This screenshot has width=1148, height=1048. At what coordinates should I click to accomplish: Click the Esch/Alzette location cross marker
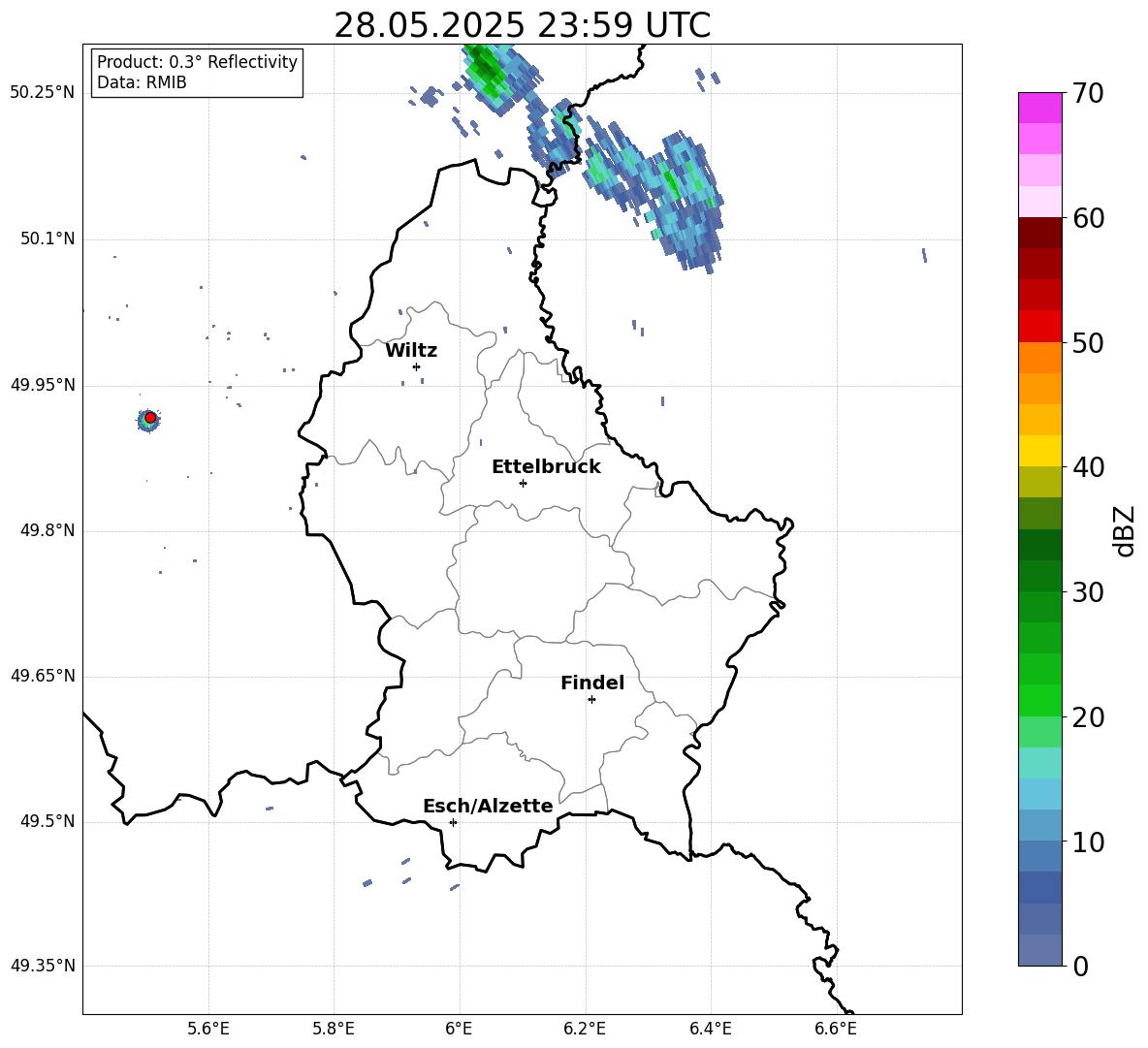coord(453,822)
